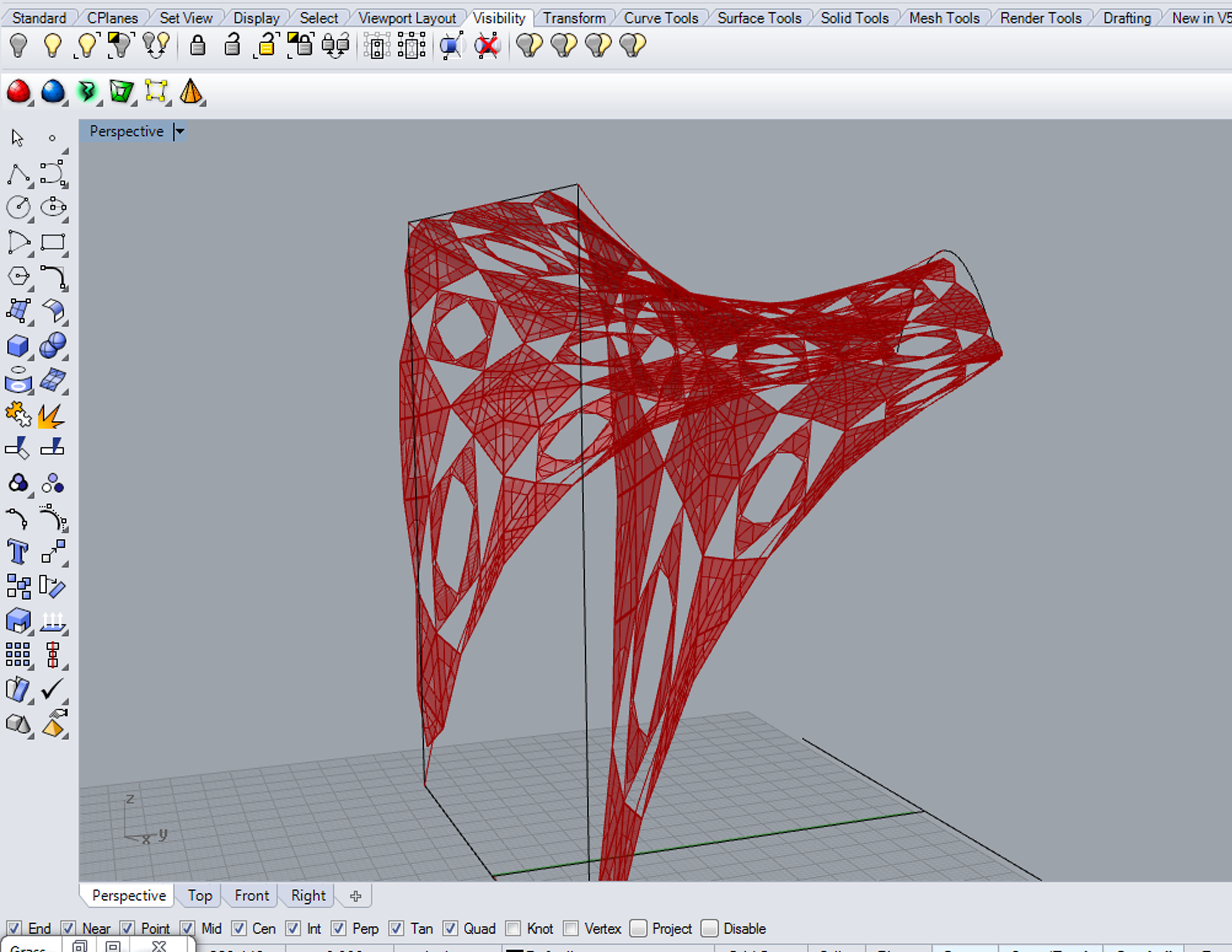Open the Surface Tools toolbar tab

pos(759,18)
